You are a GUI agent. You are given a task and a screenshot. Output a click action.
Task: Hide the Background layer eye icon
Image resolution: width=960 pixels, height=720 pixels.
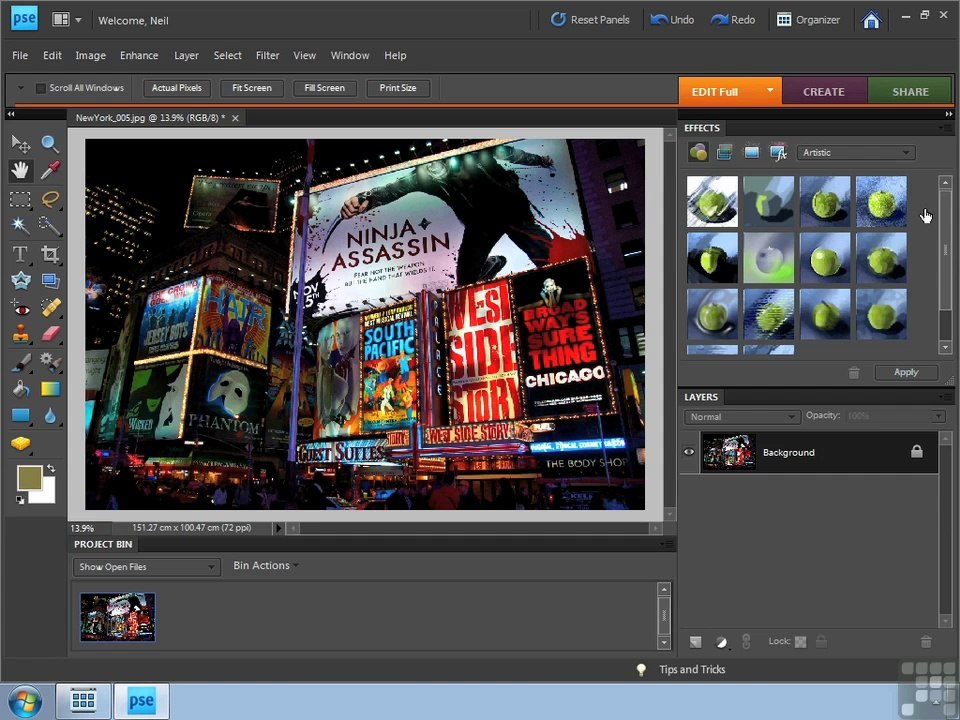[x=689, y=452]
